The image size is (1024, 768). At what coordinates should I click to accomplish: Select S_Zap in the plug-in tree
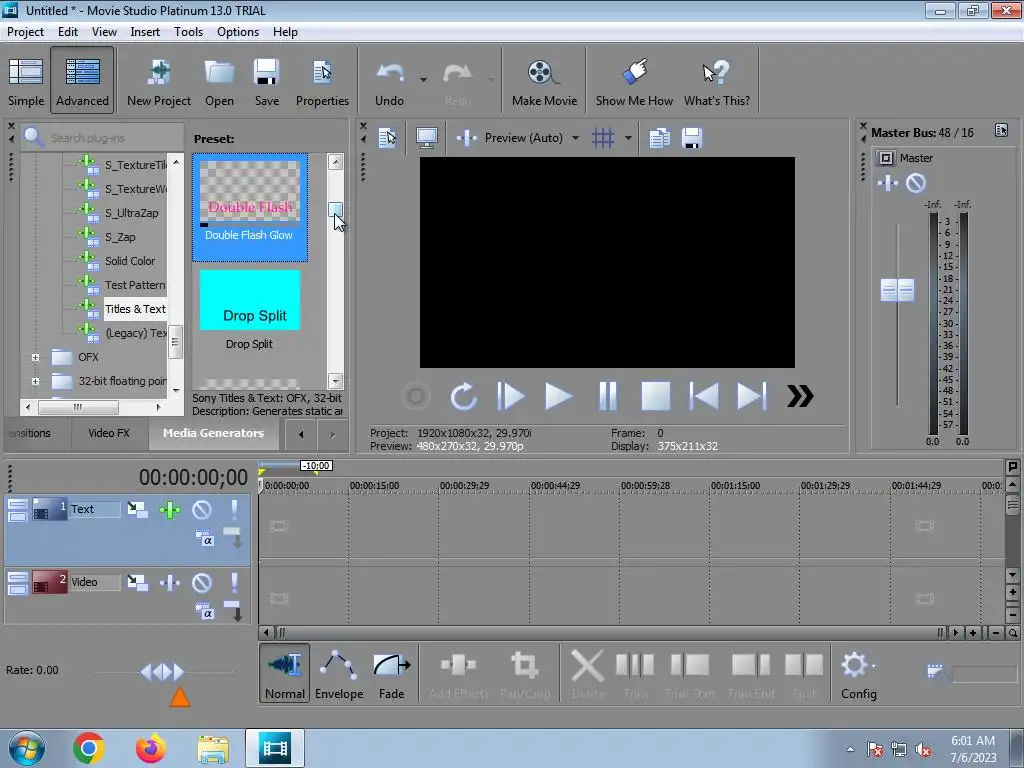120,237
